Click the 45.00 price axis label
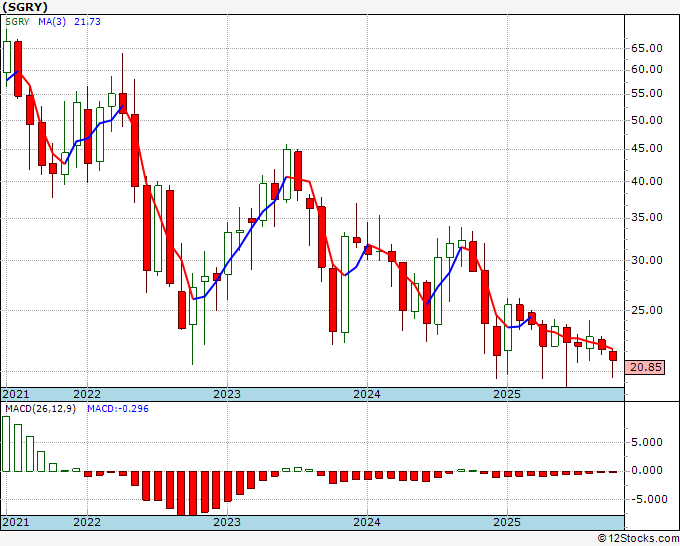The height and width of the screenshot is (546, 680). point(646,148)
